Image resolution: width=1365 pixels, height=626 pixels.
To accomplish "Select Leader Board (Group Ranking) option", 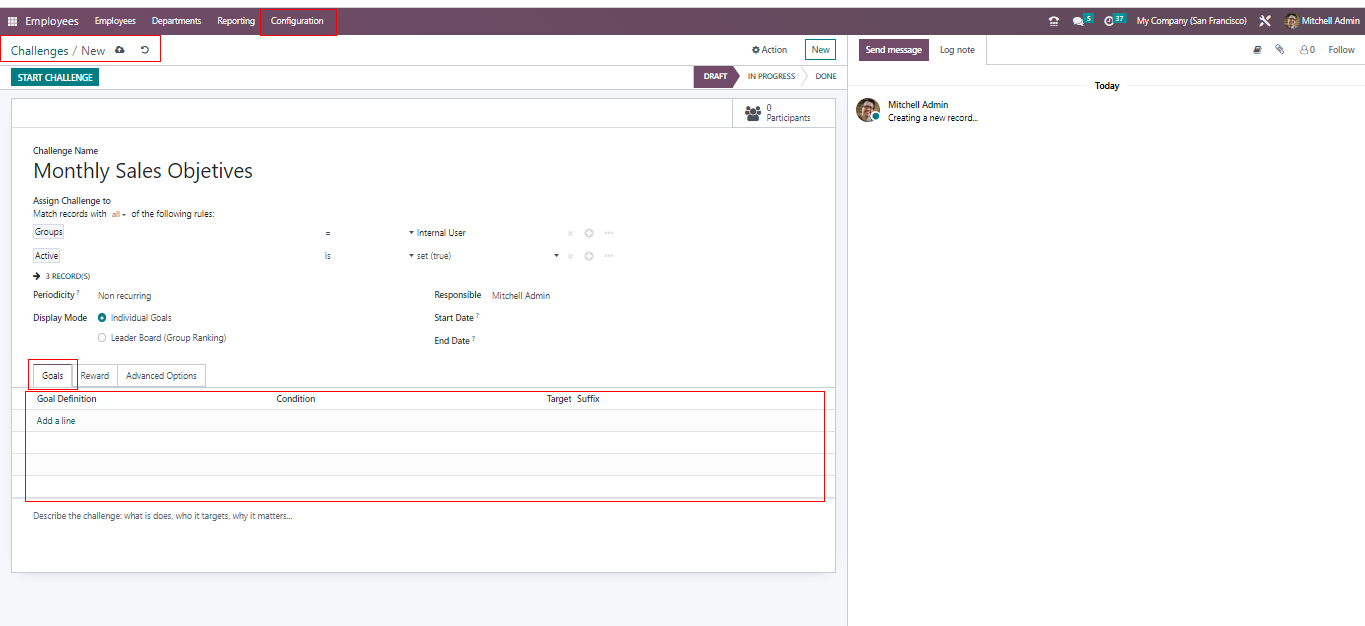I will (102, 338).
